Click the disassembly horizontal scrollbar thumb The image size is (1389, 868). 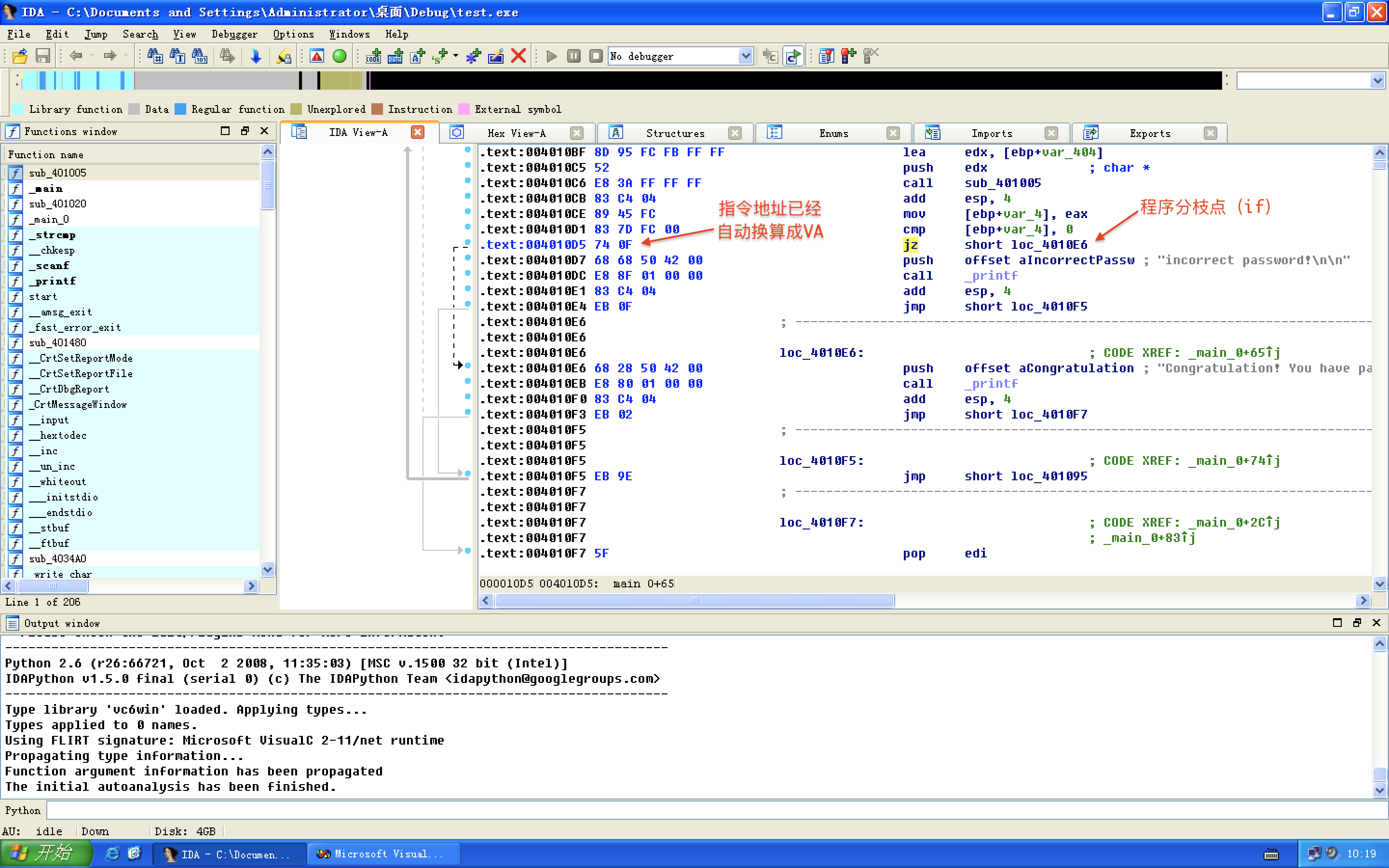click(694, 600)
